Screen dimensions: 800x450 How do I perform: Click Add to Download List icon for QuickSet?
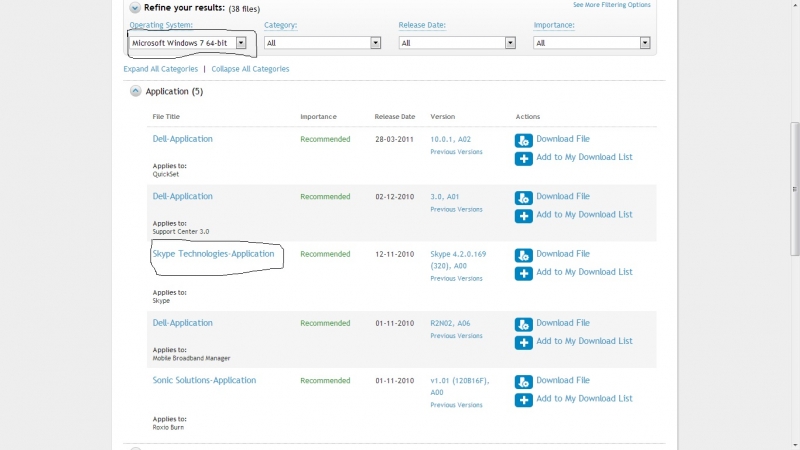coord(523,158)
